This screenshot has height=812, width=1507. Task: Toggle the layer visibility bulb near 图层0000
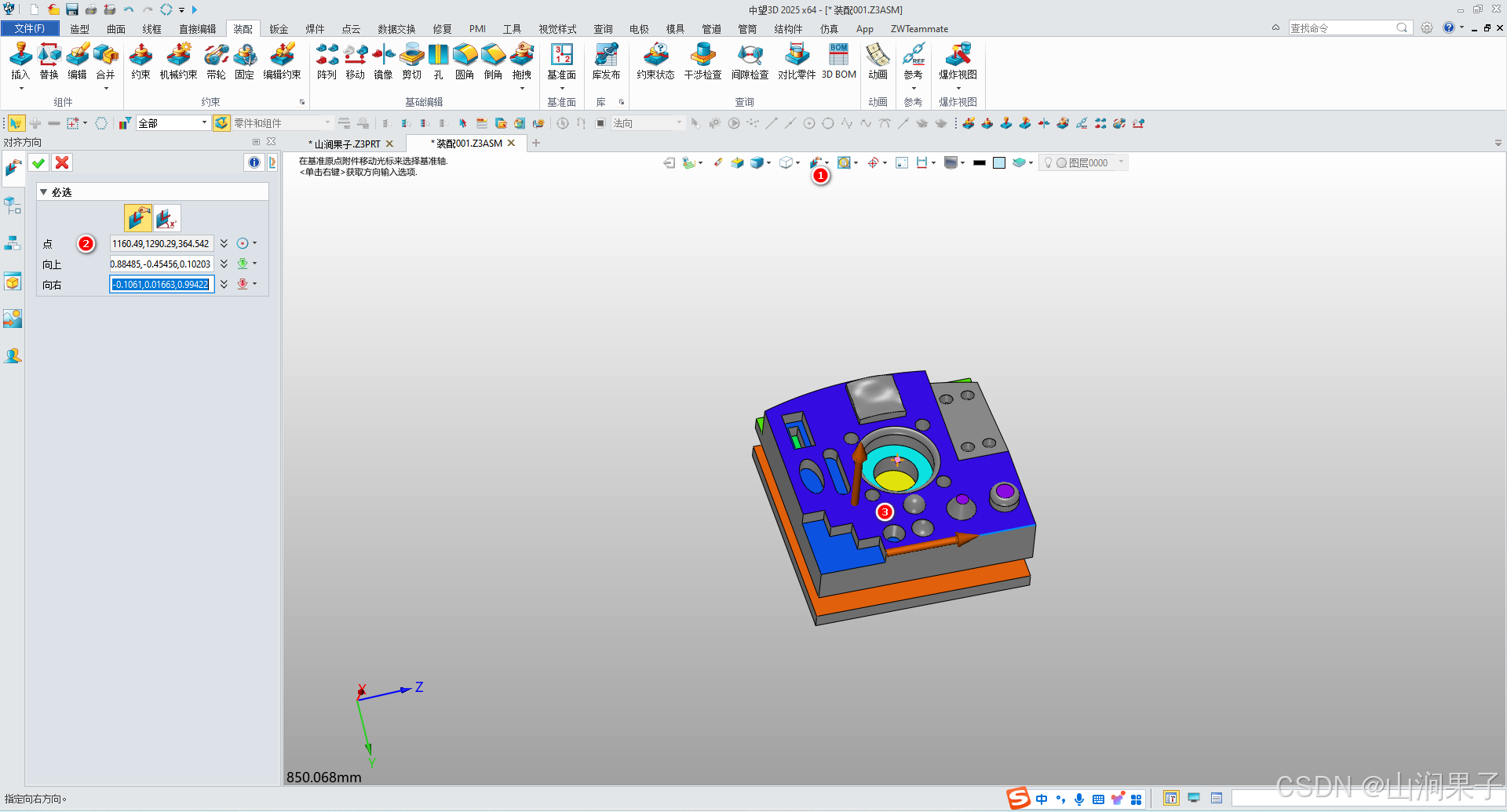pyautogui.click(x=1047, y=162)
